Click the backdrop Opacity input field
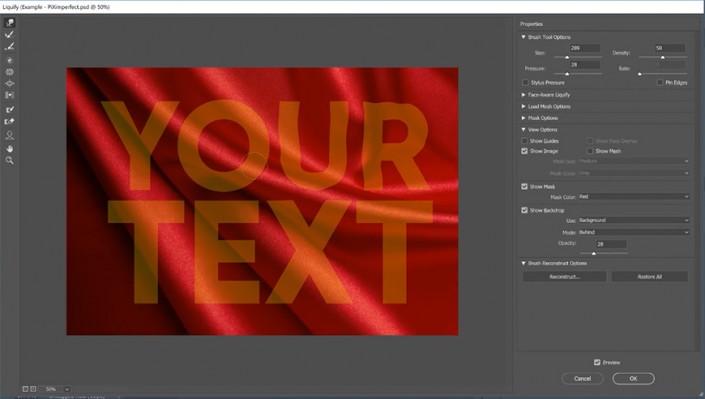The image size is (705, 399). [611, 244]
